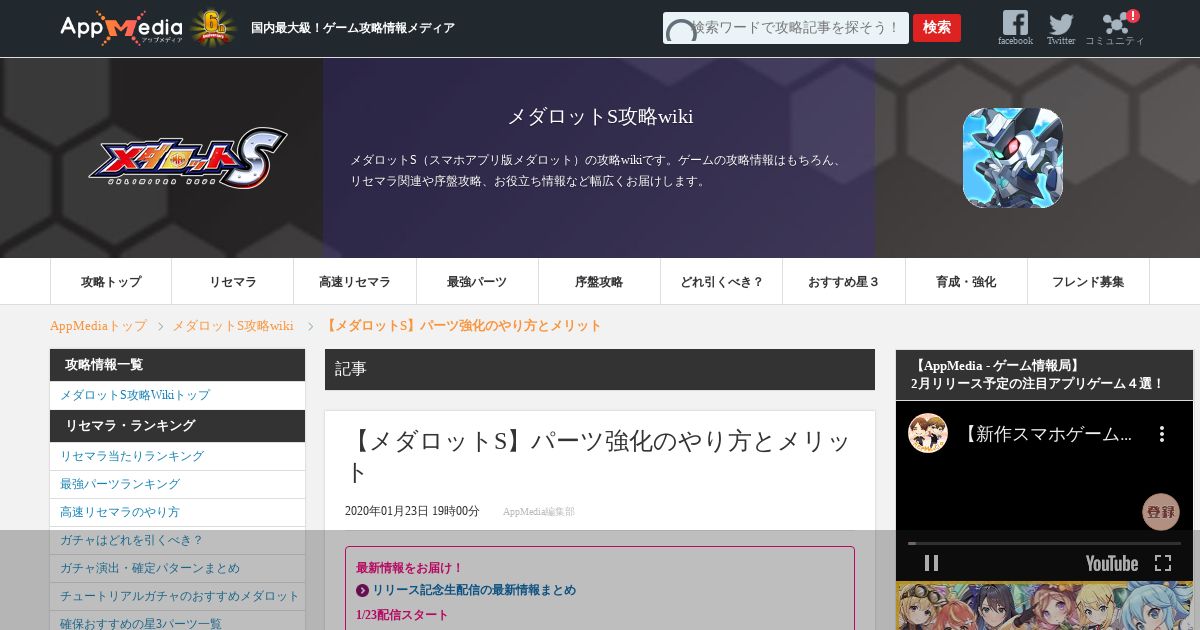Follow the AppMediaトップ breadcrumb link
Screen dimensions: 1200x630
(x=98, y=326)
